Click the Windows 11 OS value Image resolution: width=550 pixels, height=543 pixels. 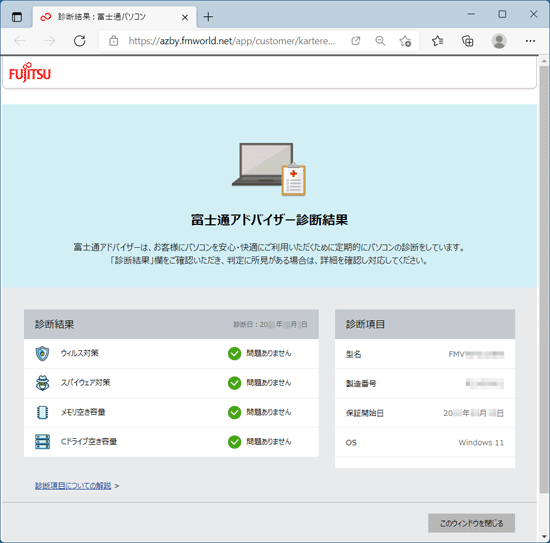481,442
